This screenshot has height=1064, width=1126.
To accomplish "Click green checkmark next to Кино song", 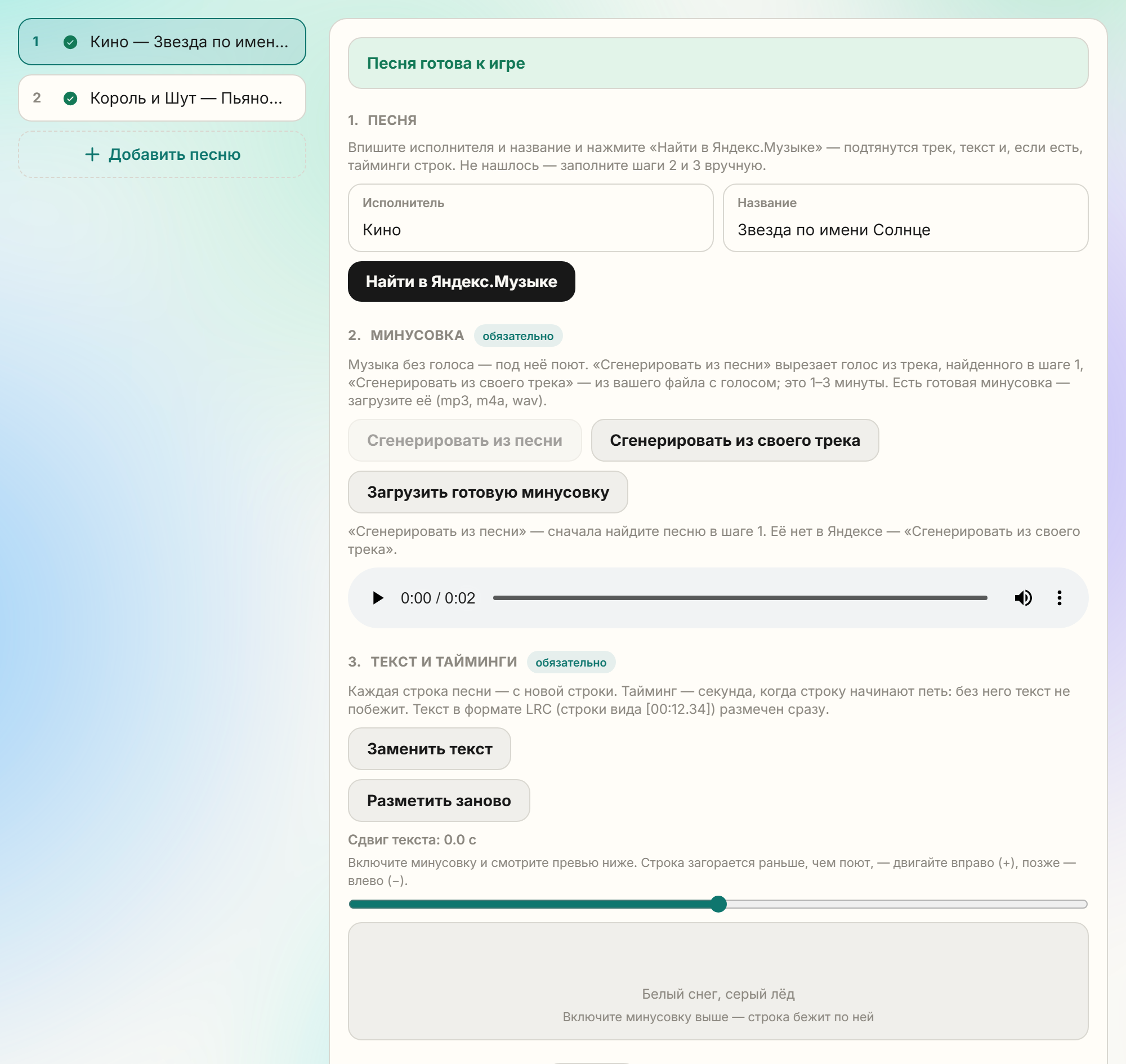I will pyautogui.click(x=70, y=42).
